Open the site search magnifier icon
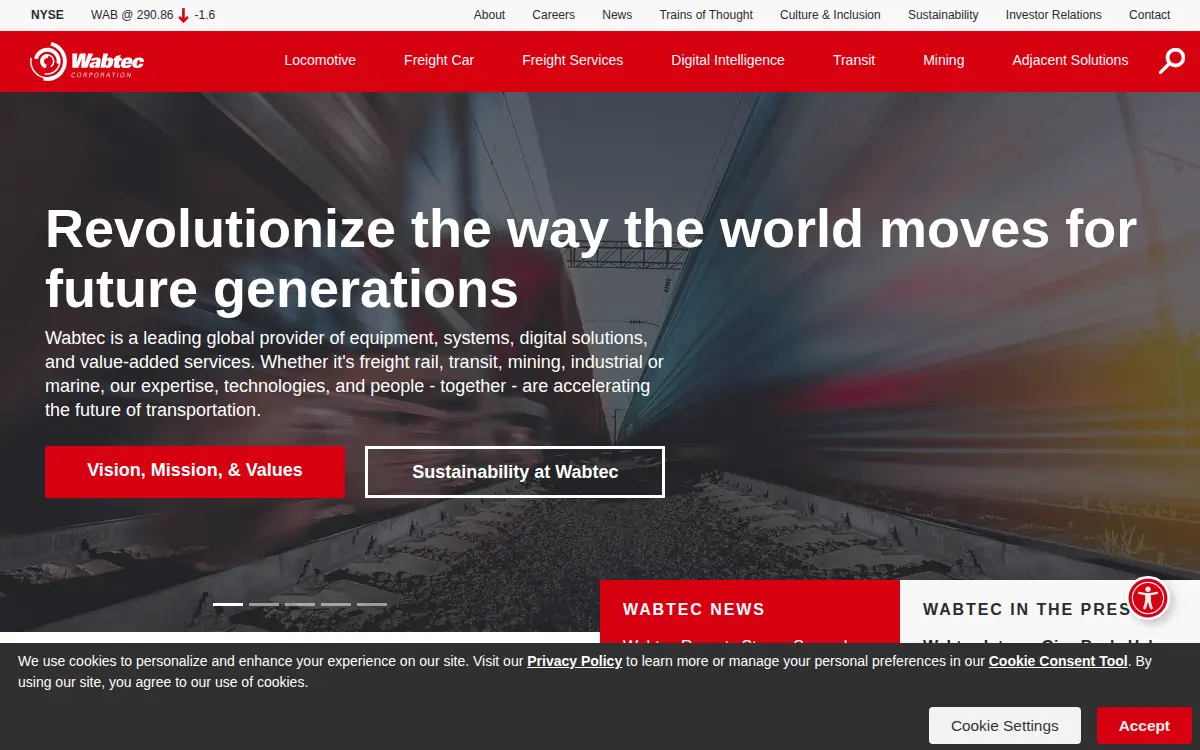Viewport: 1200px width, 750px height. pos(1172,61)
